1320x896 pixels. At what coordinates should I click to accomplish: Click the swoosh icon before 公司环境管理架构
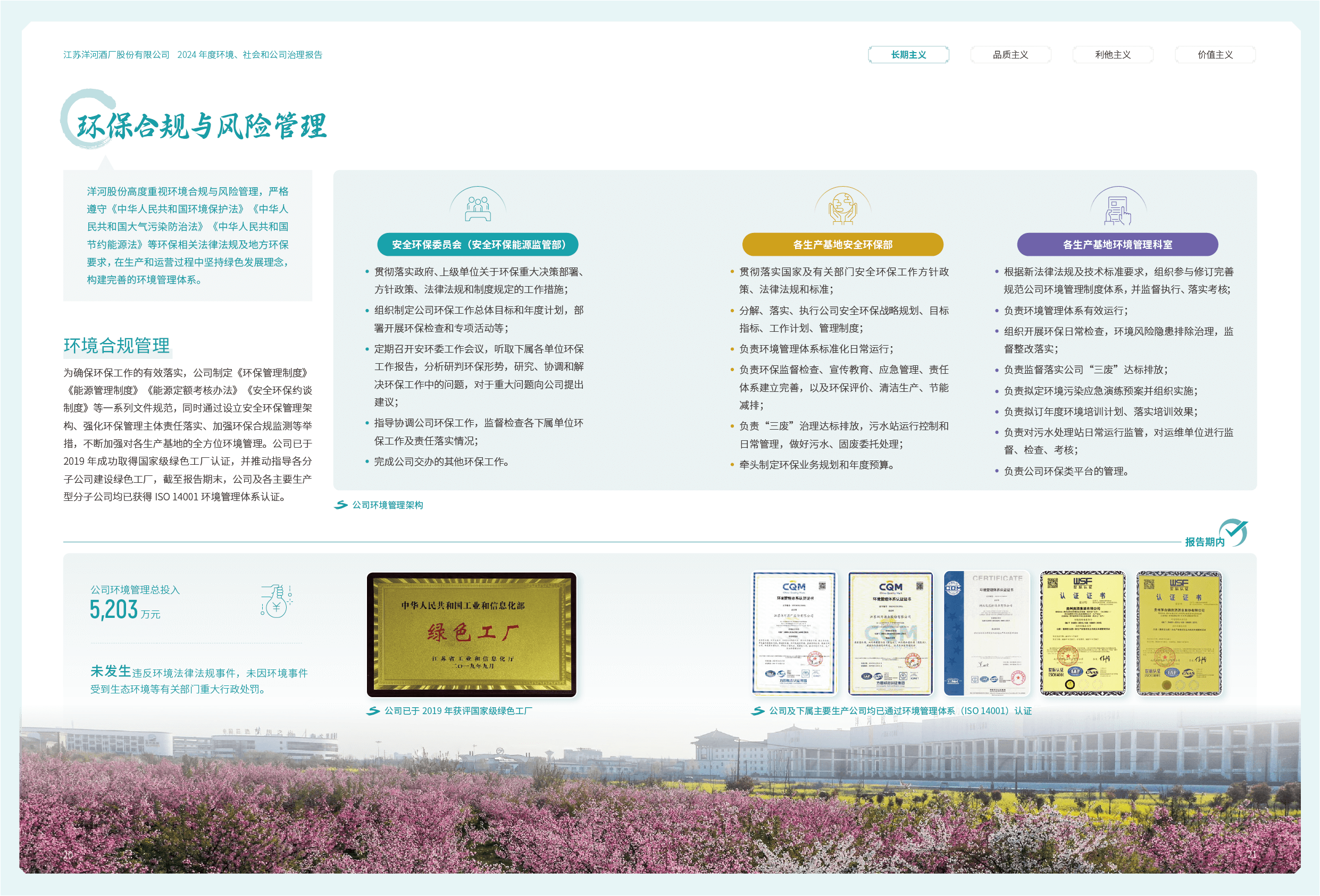341,505
